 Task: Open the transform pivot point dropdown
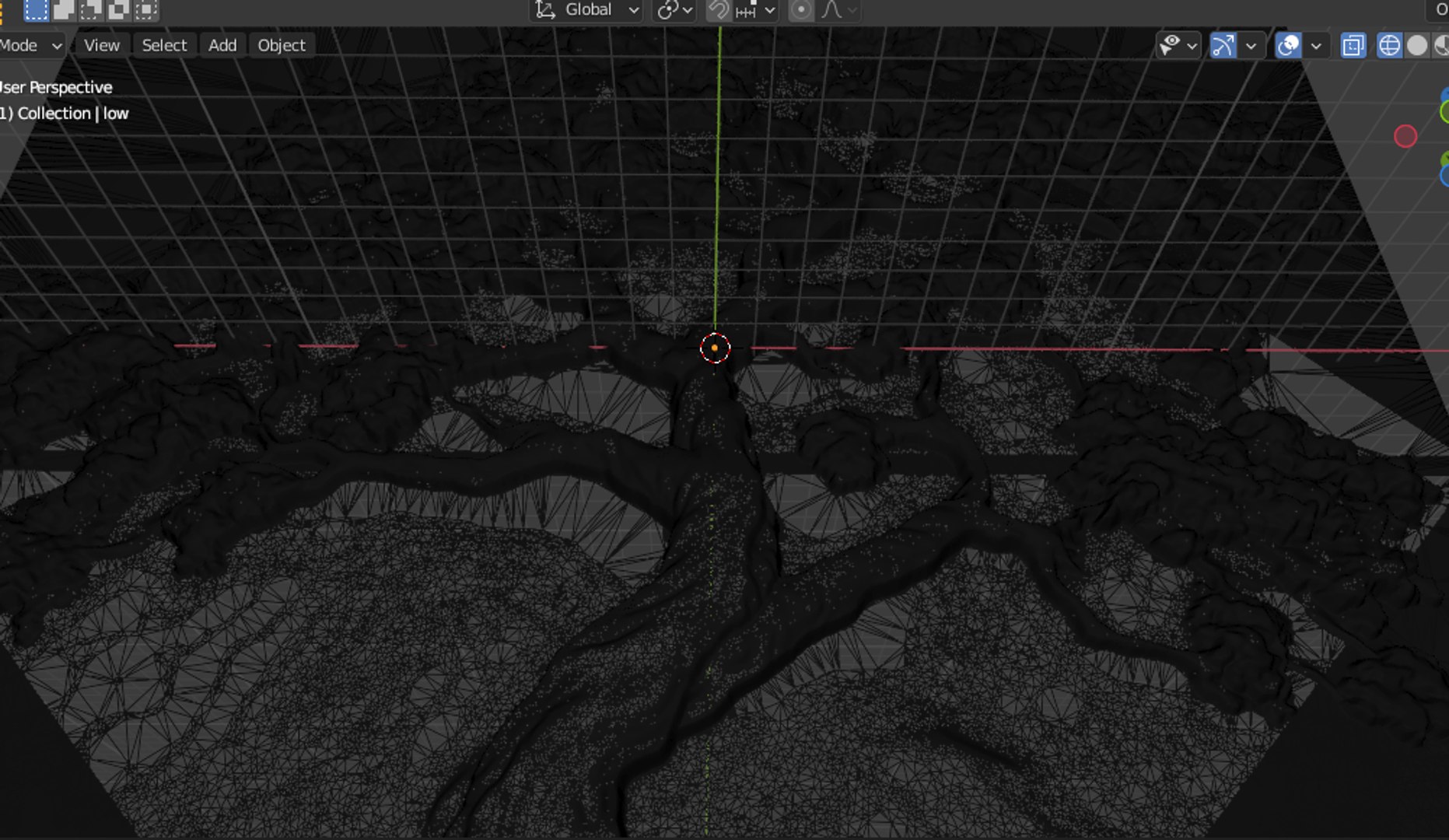coord(674,10)
